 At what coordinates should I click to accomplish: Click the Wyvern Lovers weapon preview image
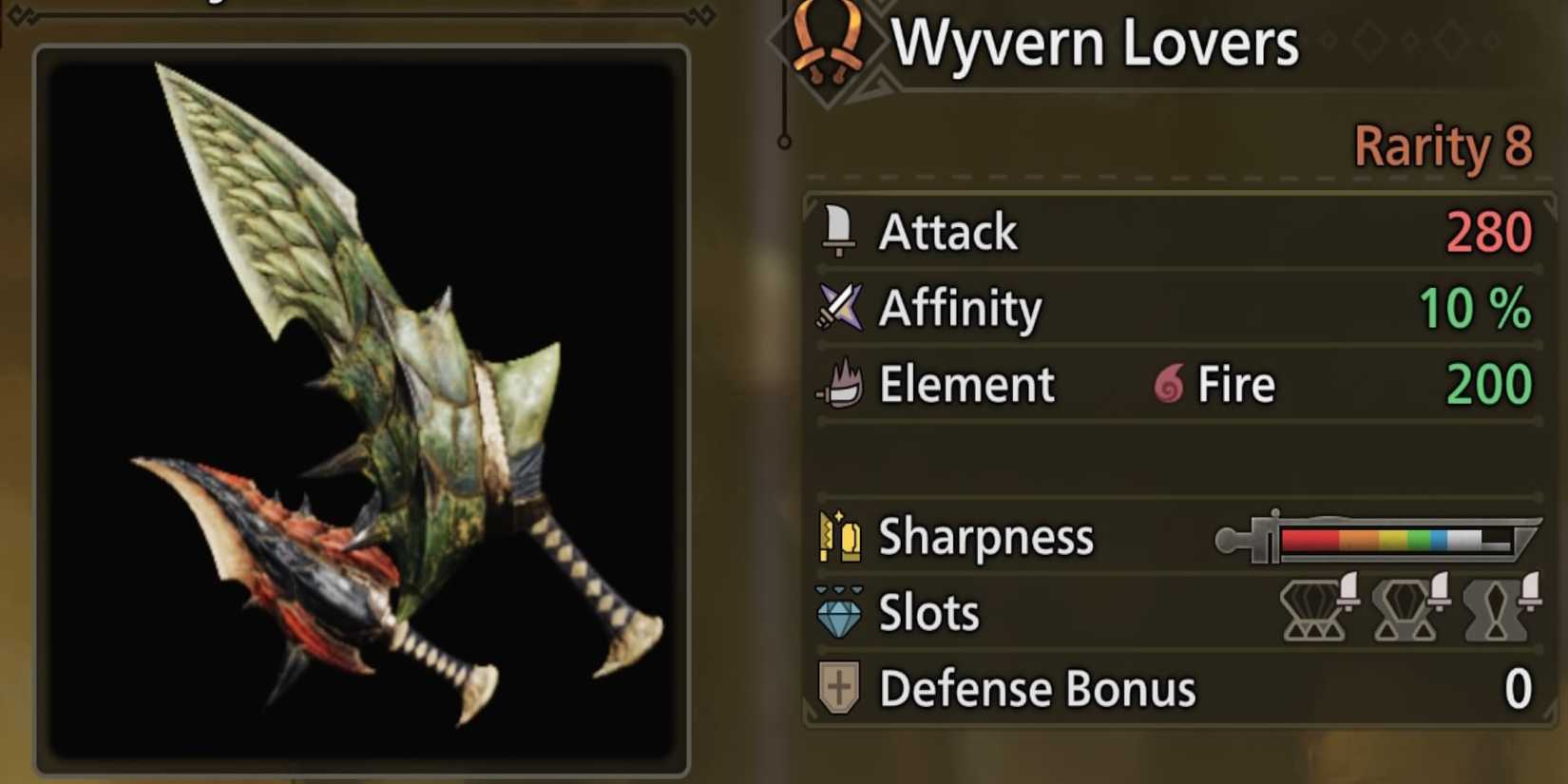[361, 410]
